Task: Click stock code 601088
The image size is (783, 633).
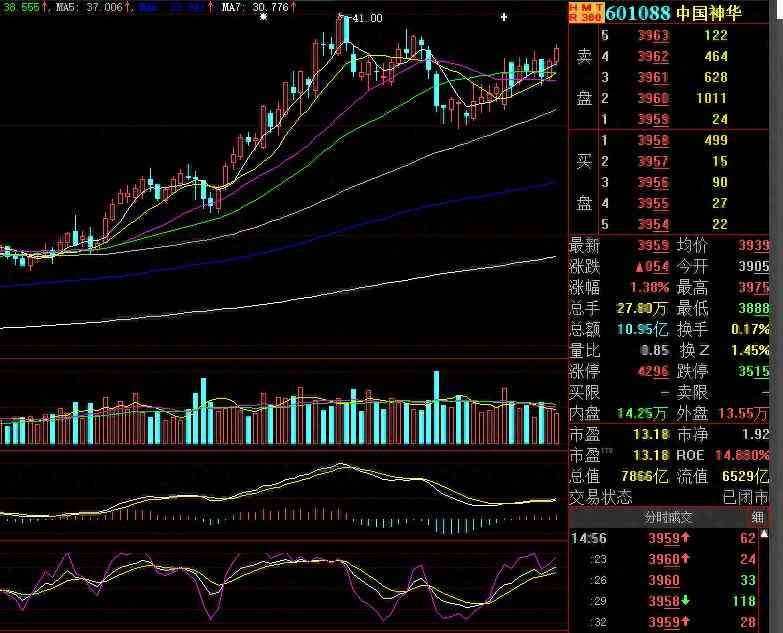Action: click(639, 13)
